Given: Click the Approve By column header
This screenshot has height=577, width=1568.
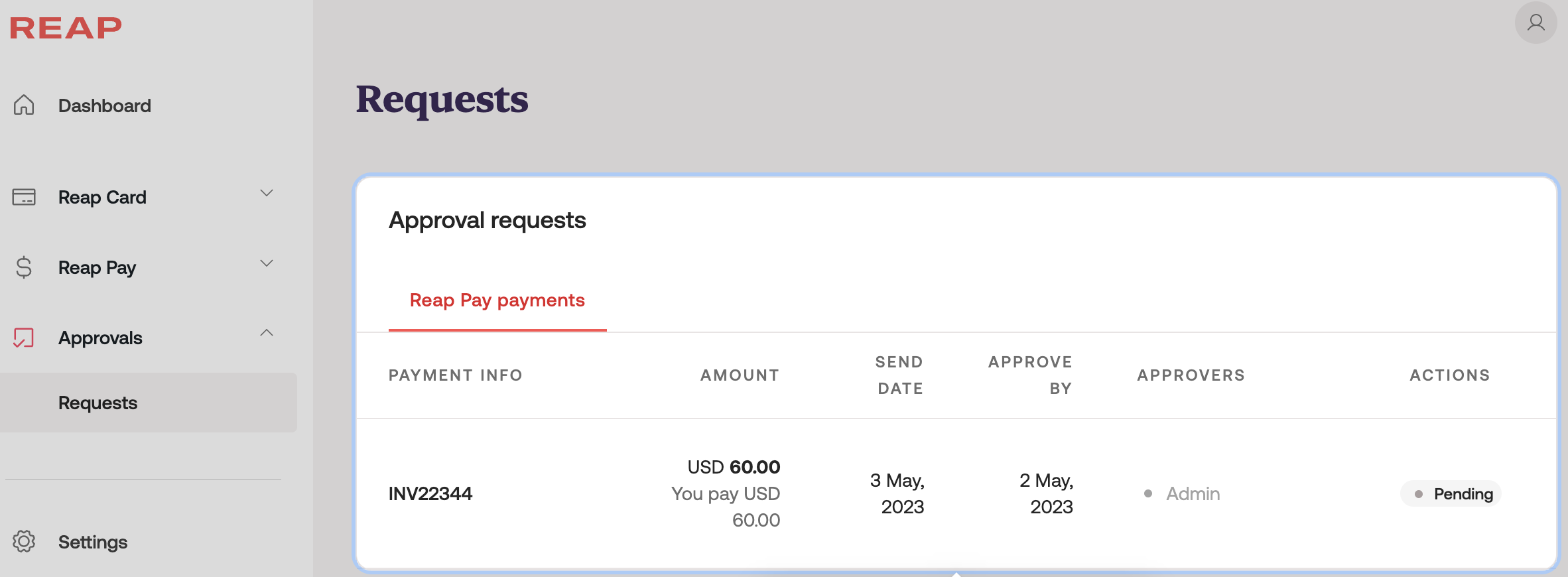Looking at the screenshot, I should (x=1030, y=375).
